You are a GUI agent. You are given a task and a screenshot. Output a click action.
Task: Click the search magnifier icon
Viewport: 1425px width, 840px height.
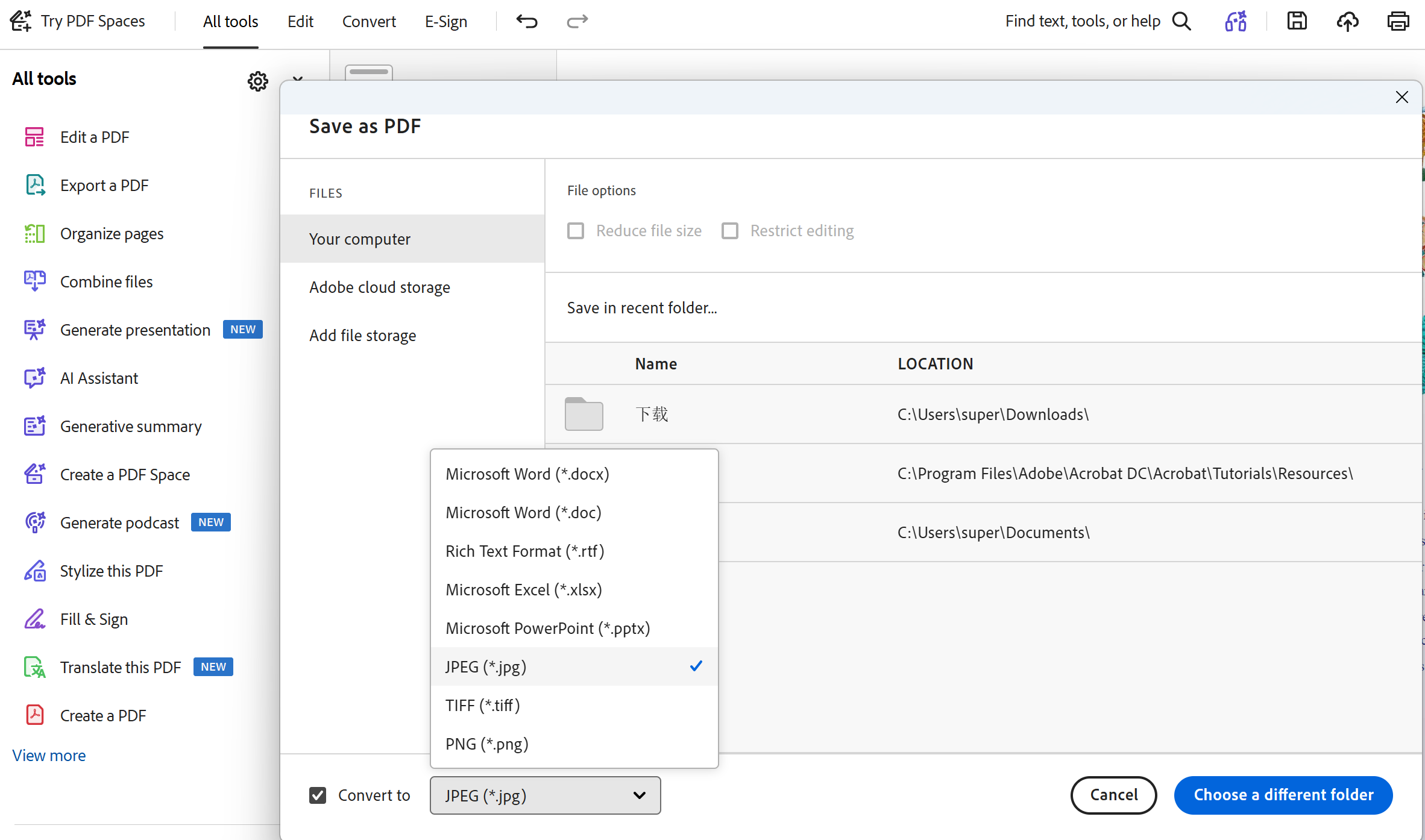pyautogui.click(x=1181, y=22)
